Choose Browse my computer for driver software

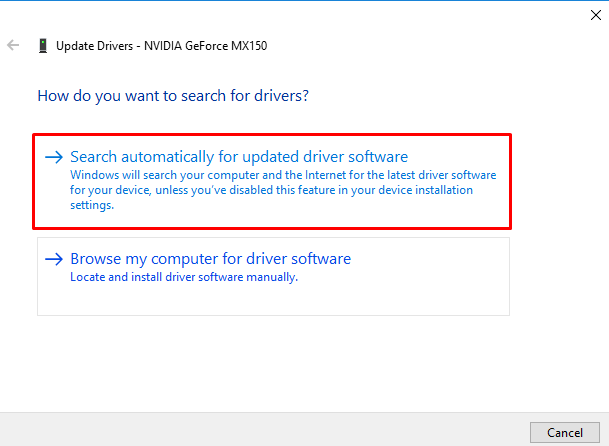click(x=210, y=259)
